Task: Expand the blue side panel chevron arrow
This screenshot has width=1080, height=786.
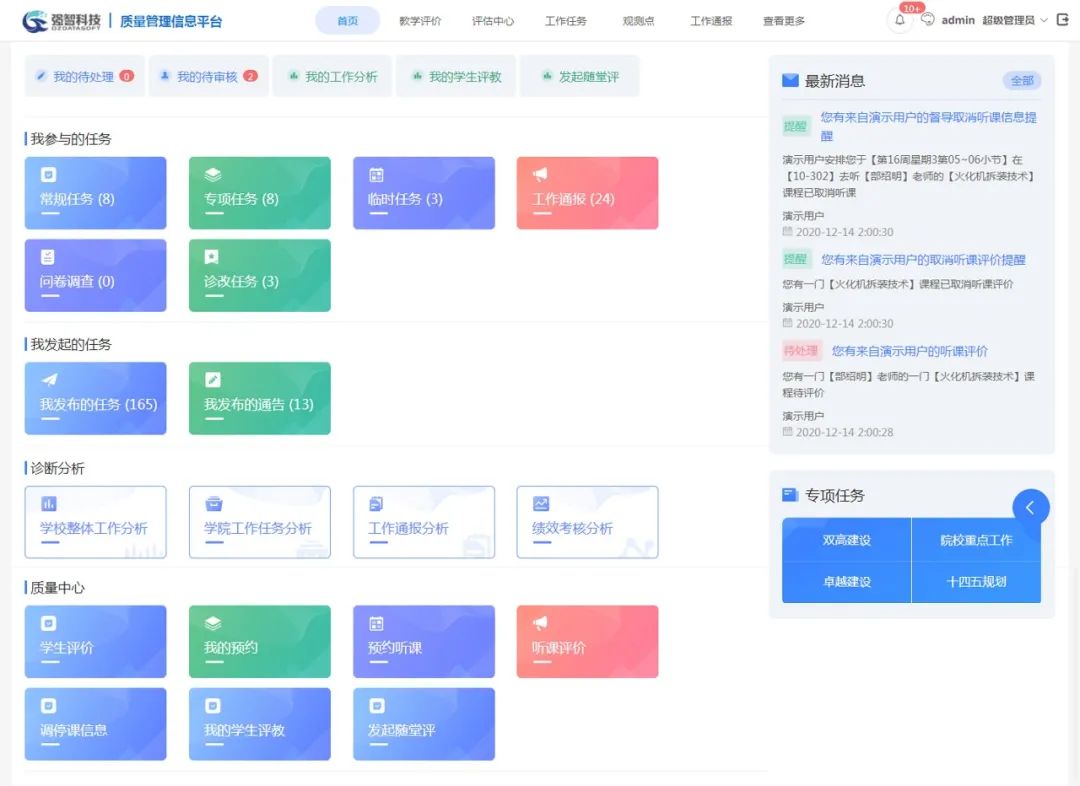Action: coord(1031,508)
